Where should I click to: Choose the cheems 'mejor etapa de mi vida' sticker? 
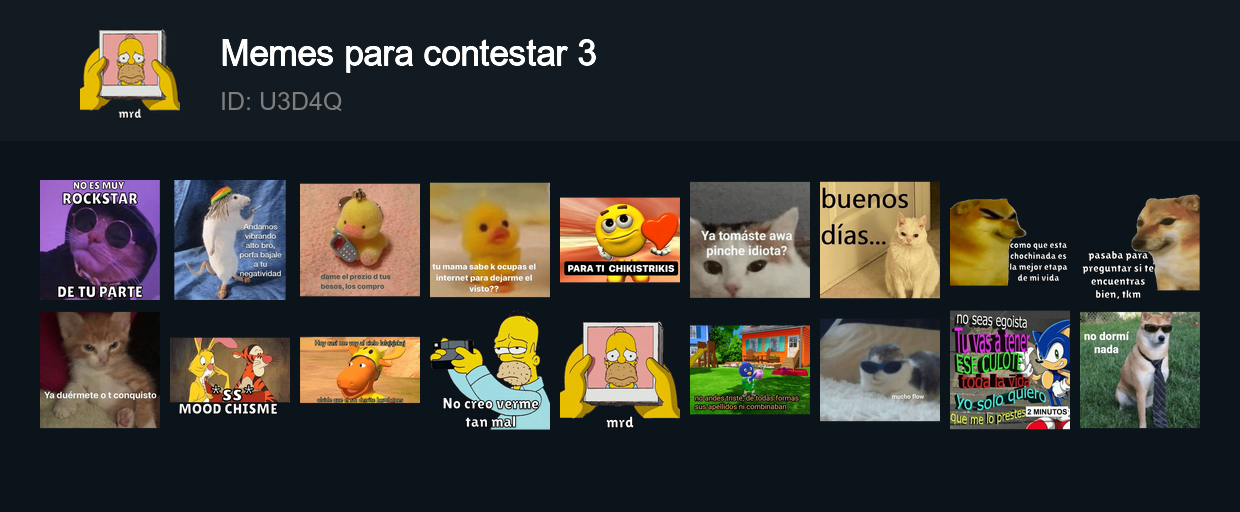1010,241
